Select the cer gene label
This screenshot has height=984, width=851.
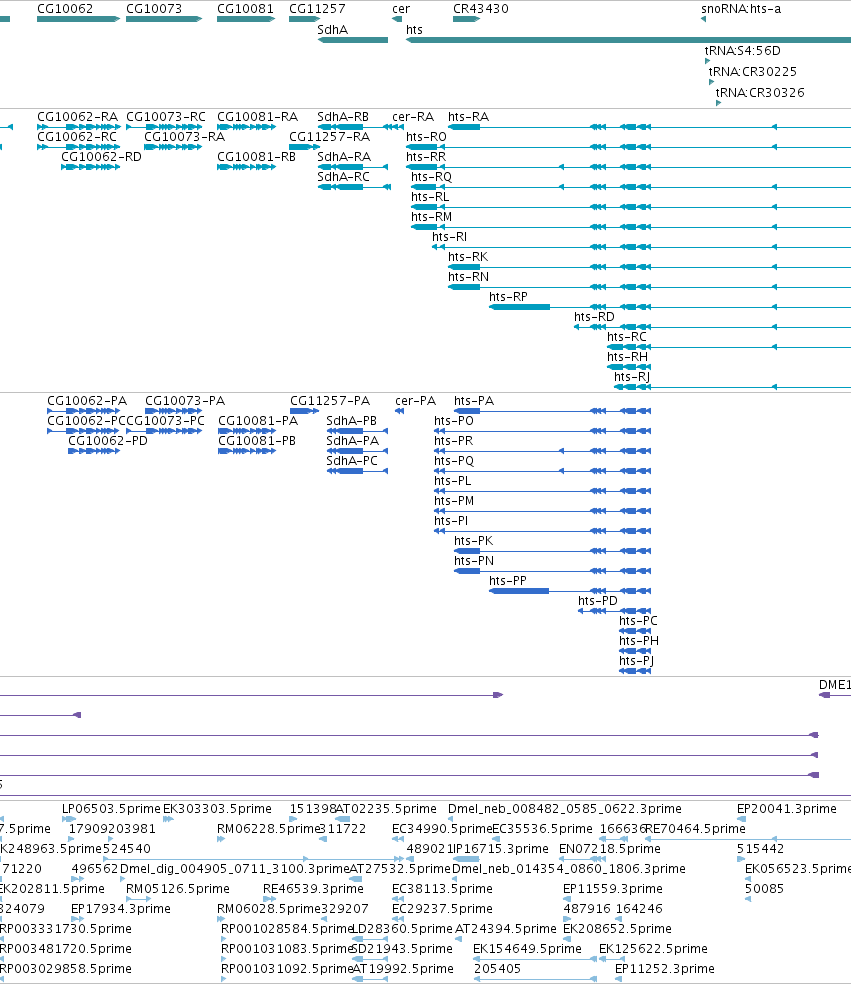401,9
